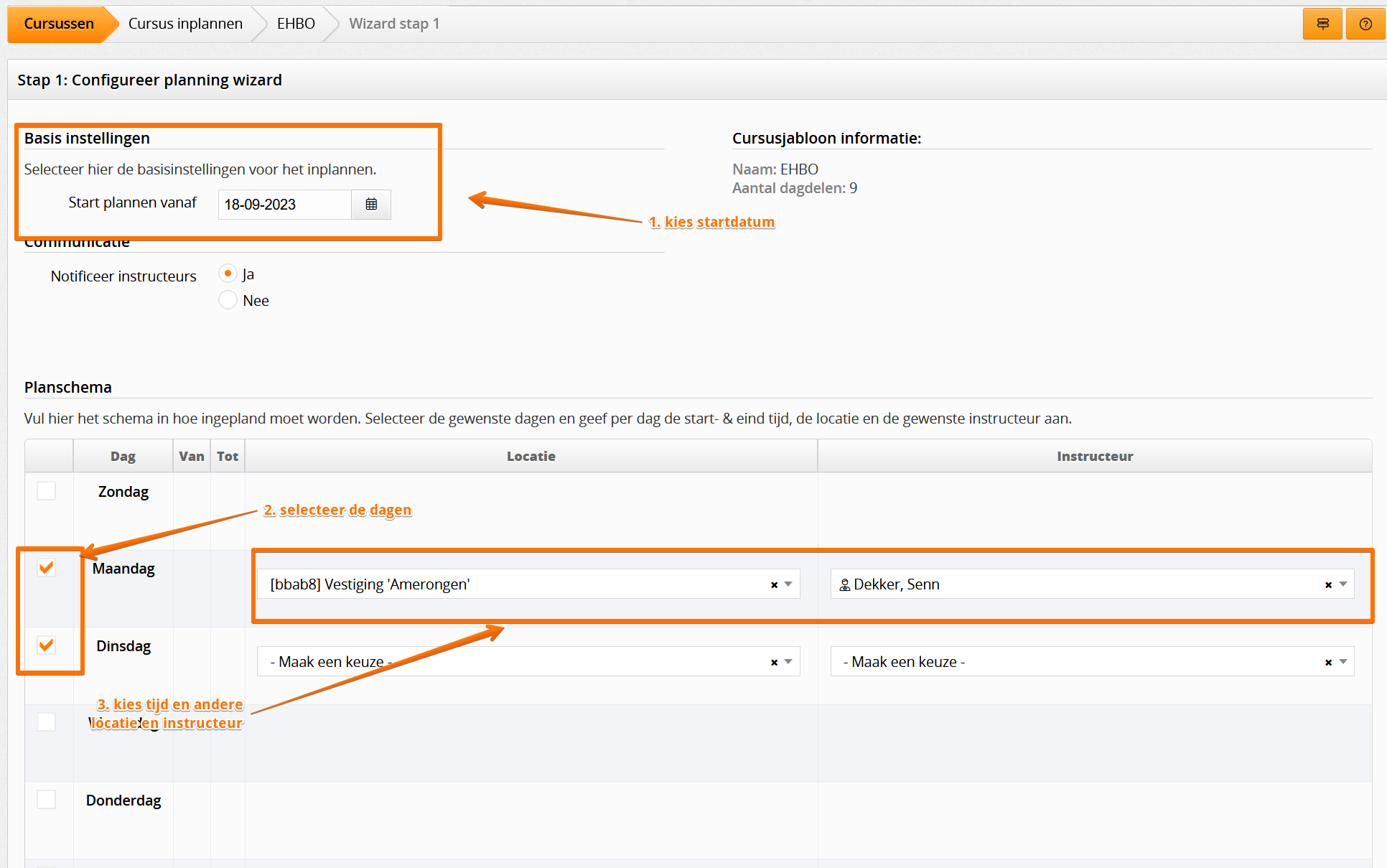Enable the Zondag checkbox
Image resolution: width=1387 pixels, height=868 pixels.
pyautogui.click(x=47, y=491)
